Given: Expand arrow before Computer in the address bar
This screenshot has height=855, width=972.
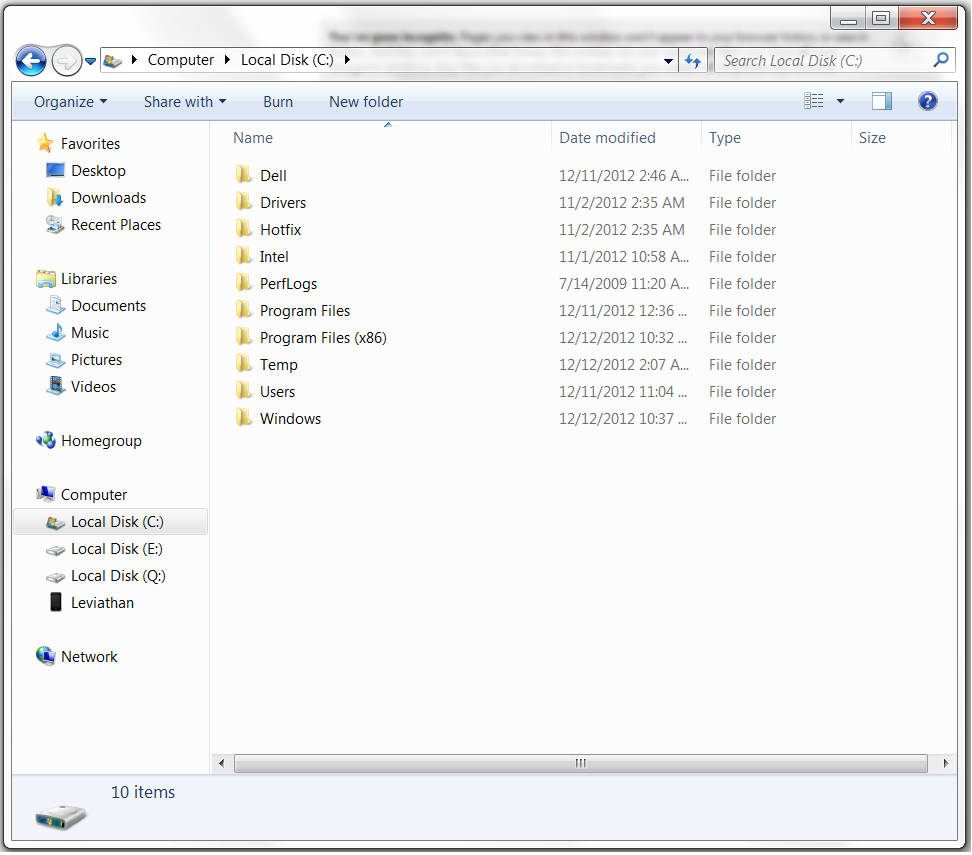Looking at the screenshot, I should click(x=134, y=60).
